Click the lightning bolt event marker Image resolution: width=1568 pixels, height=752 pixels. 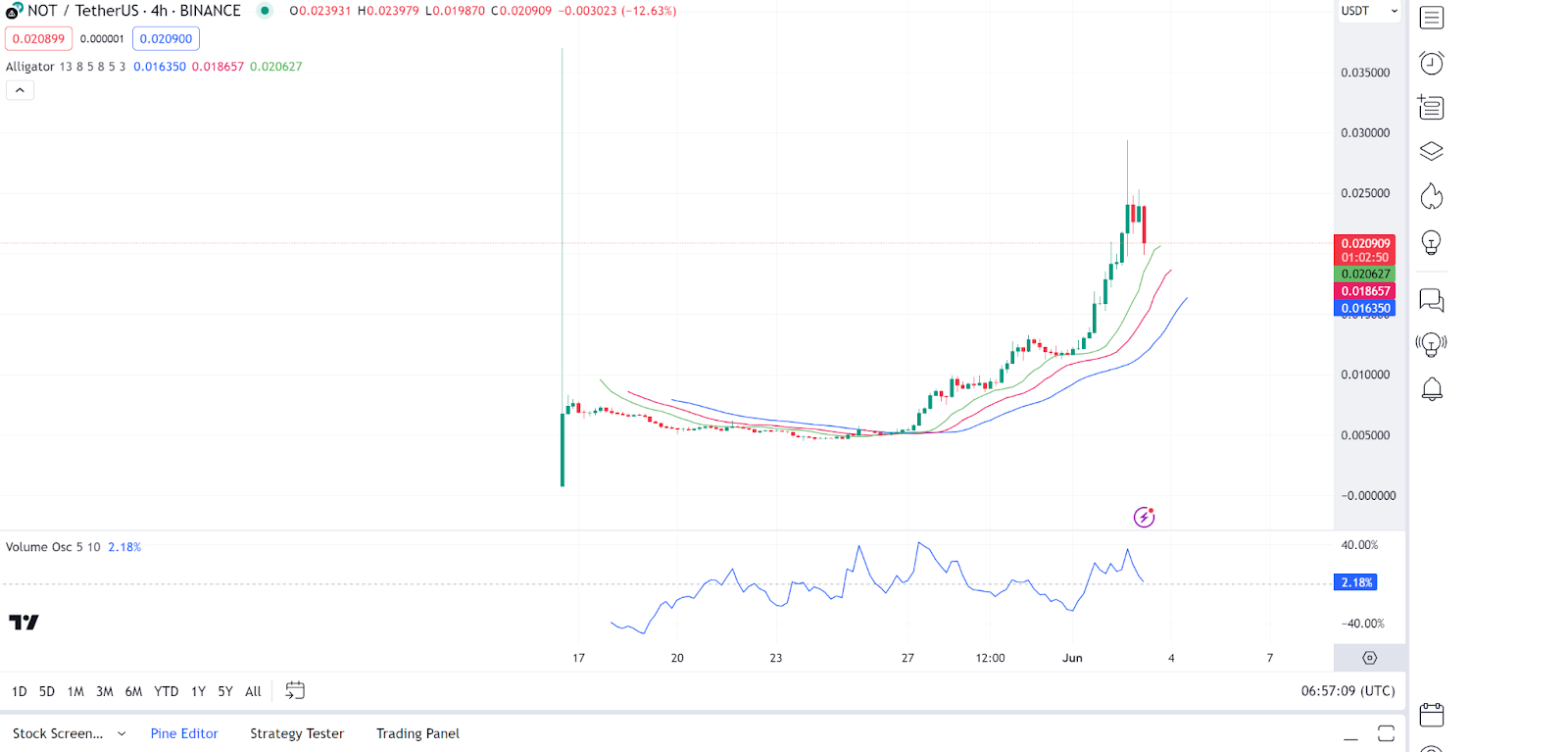tap(1144, 517)
